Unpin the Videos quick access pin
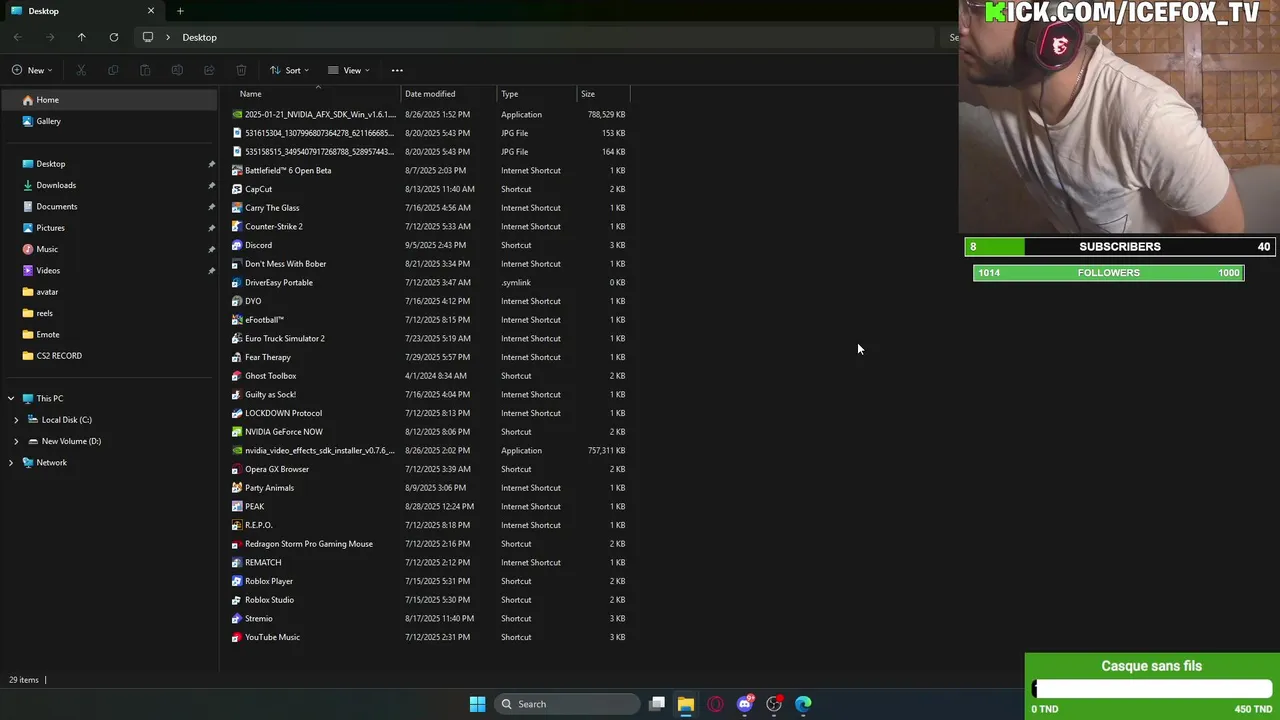This screenshot has height=720, width=1280. click(x=211, y=271)
